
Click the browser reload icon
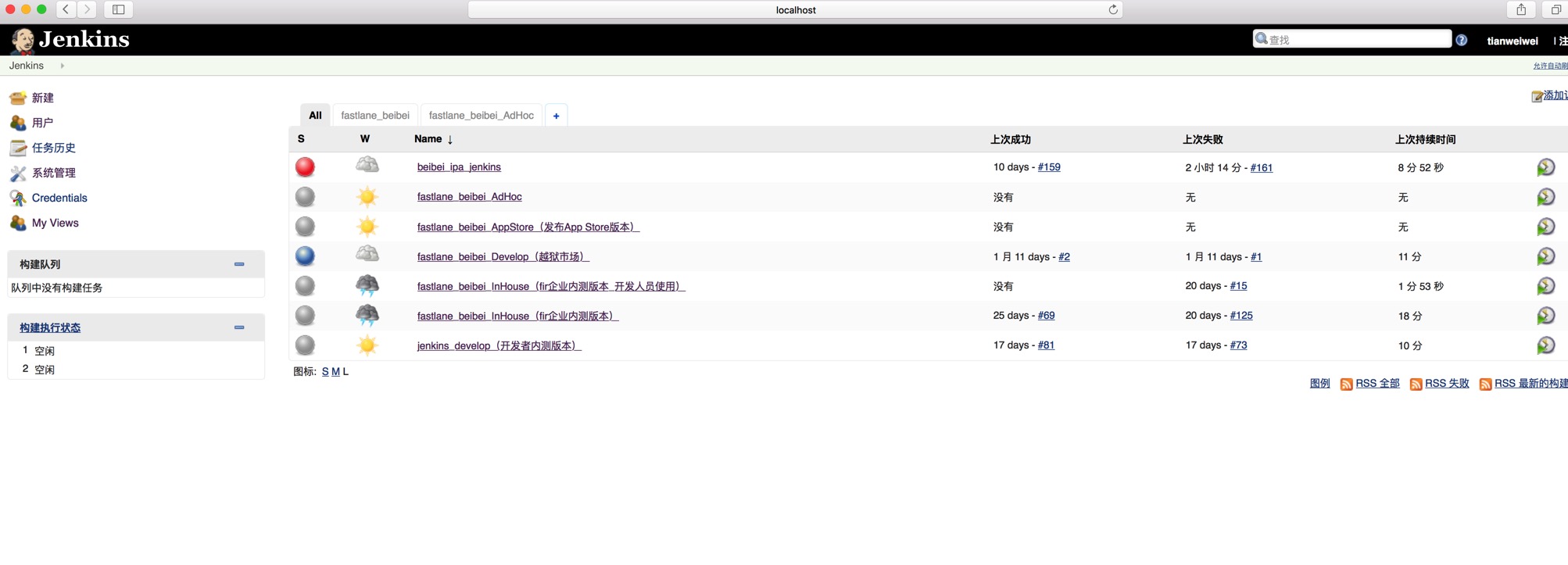[1112, 9]
